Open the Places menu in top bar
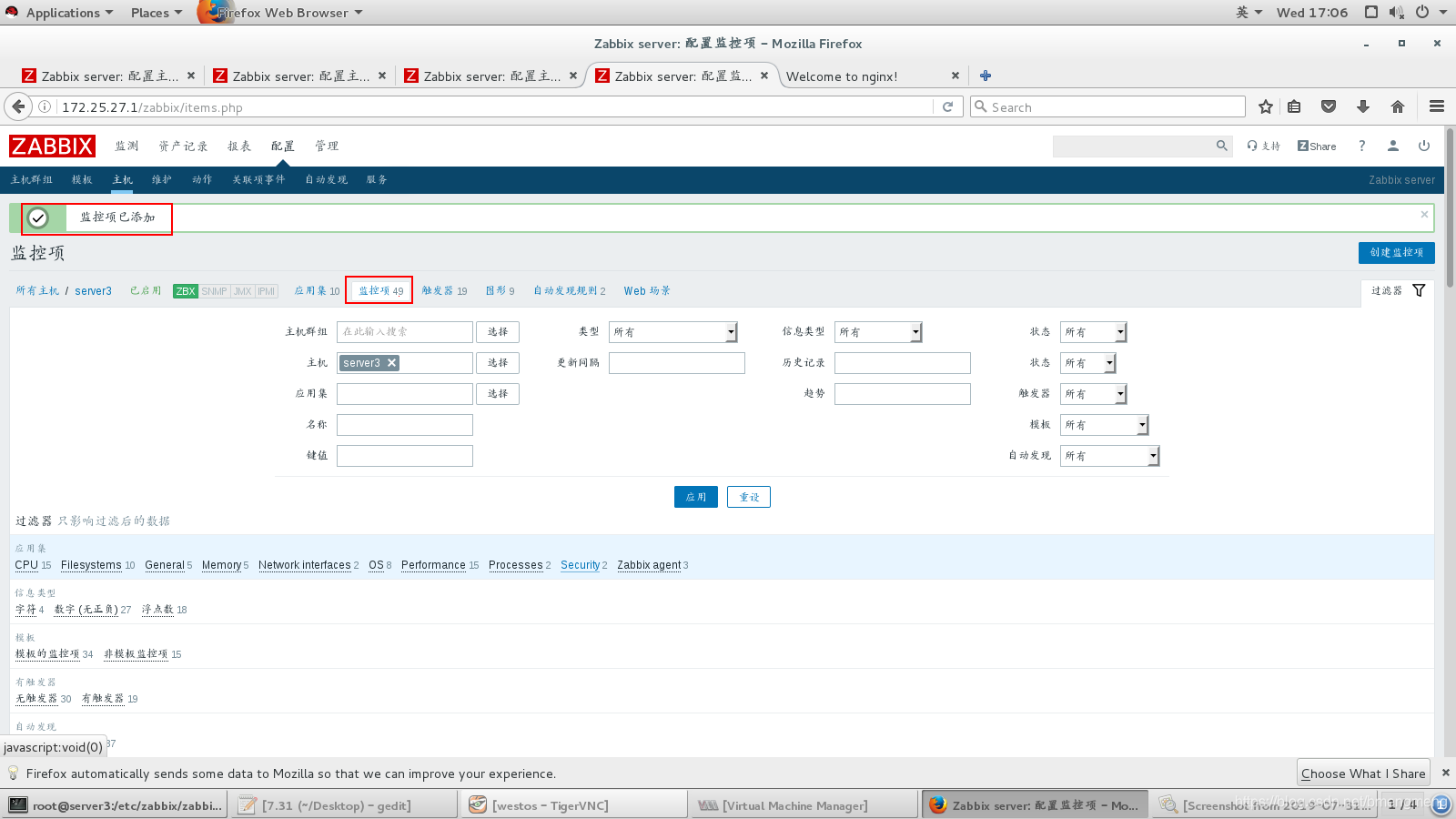Viewport: 1456px width, 819px height. pos(156,12)
